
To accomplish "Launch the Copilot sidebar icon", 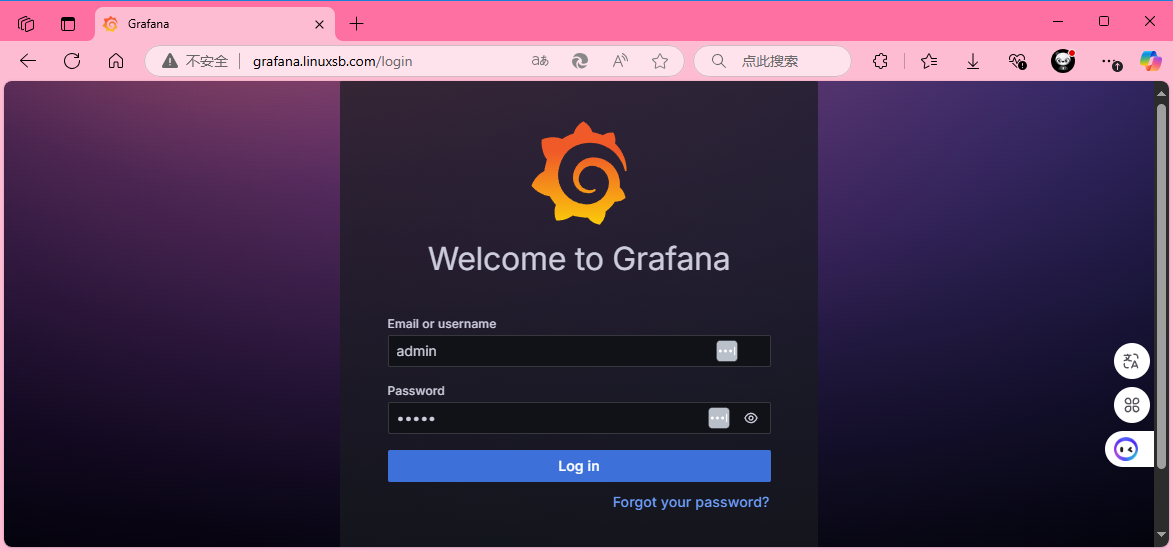I will 1150,61.
